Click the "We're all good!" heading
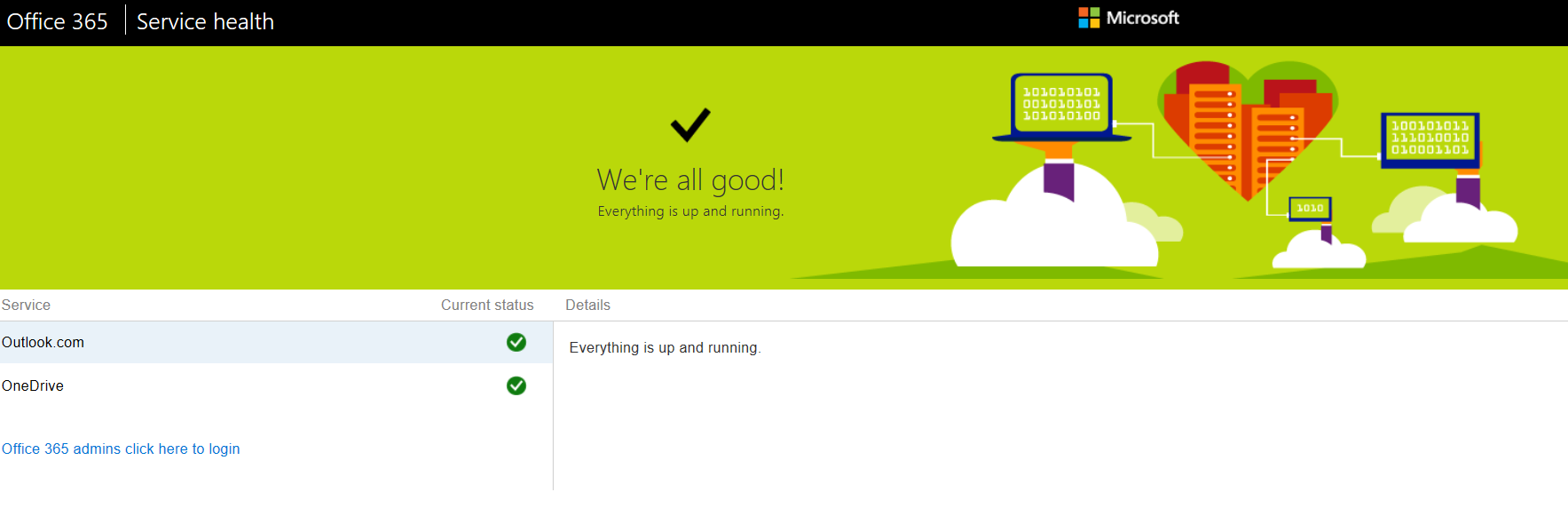 click(x=690, y=180)
